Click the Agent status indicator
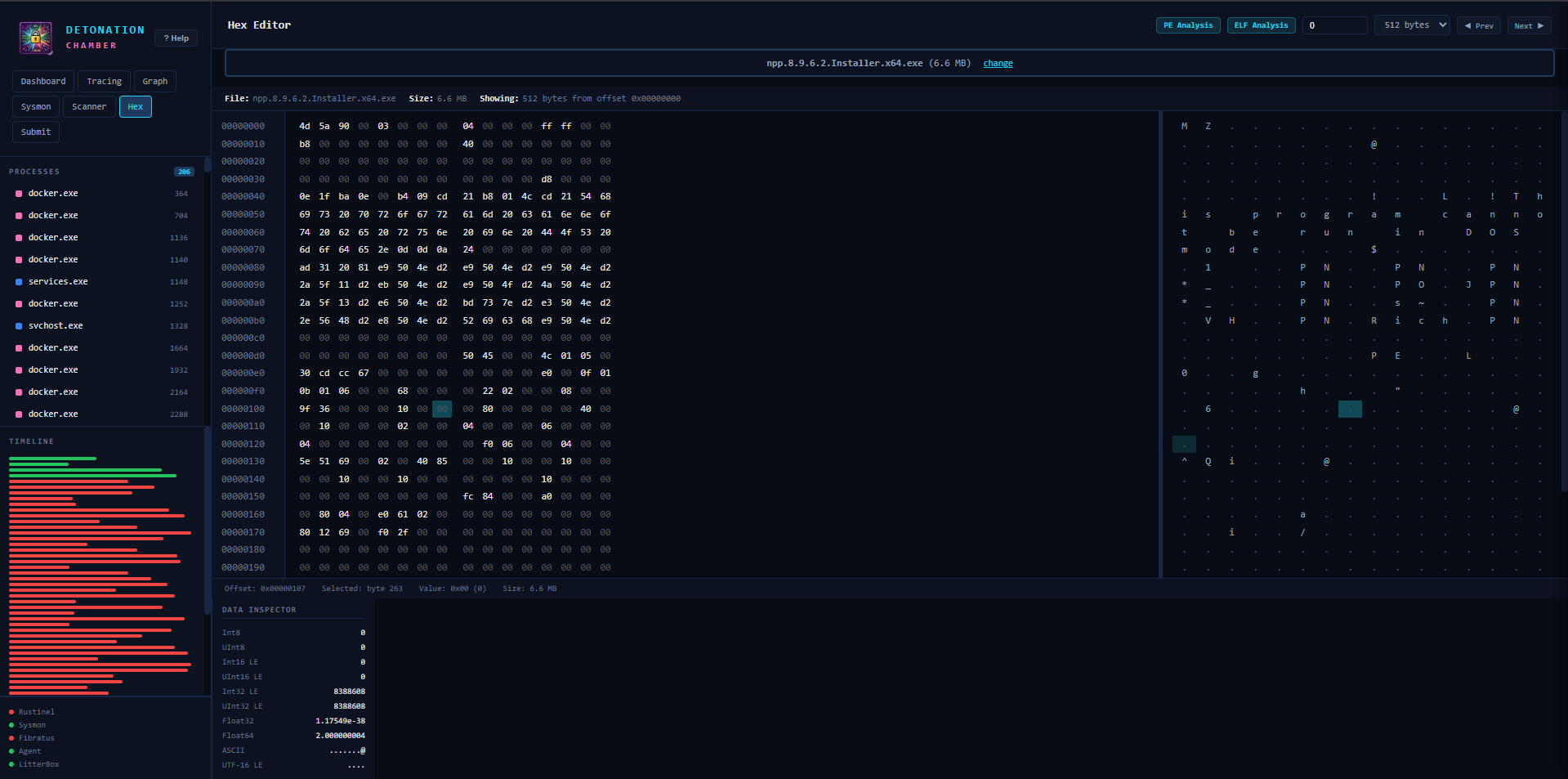 click(x=25, y=751)
